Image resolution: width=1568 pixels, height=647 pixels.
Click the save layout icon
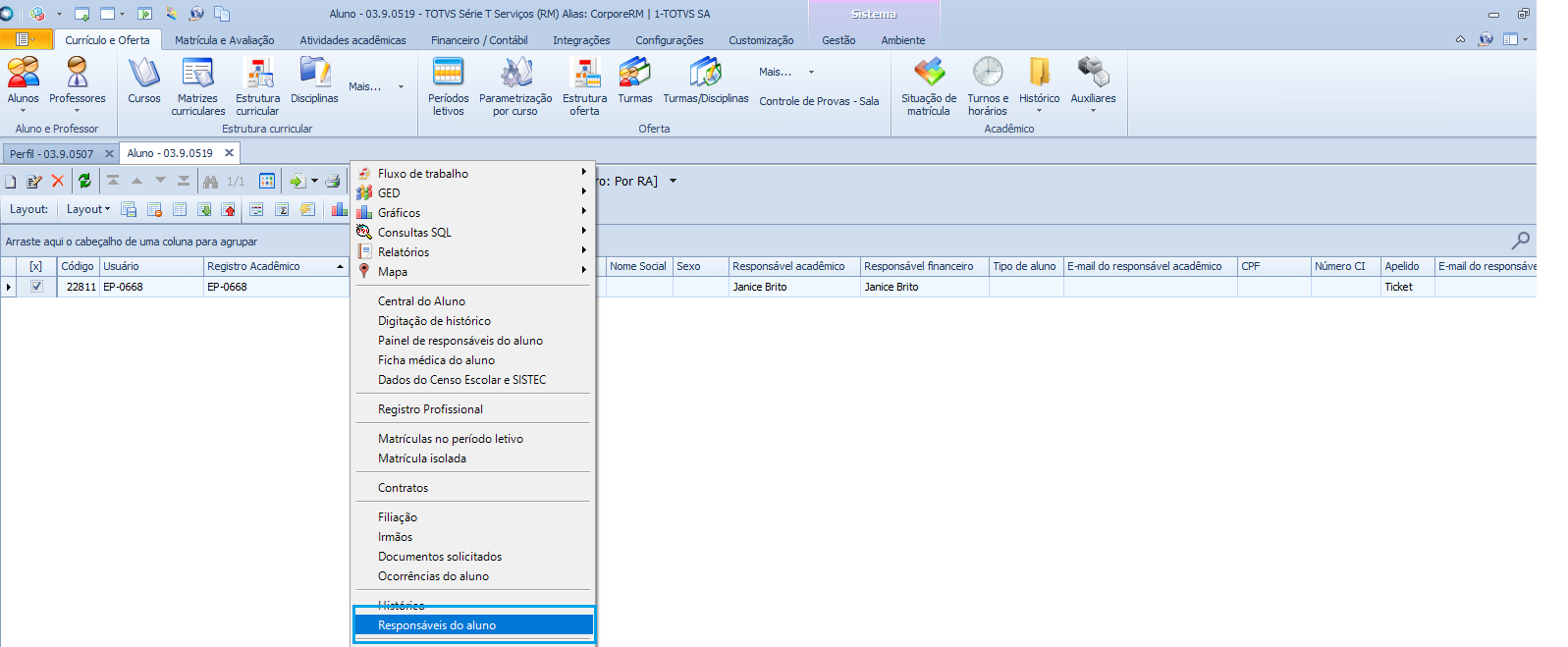click(129, 209)
